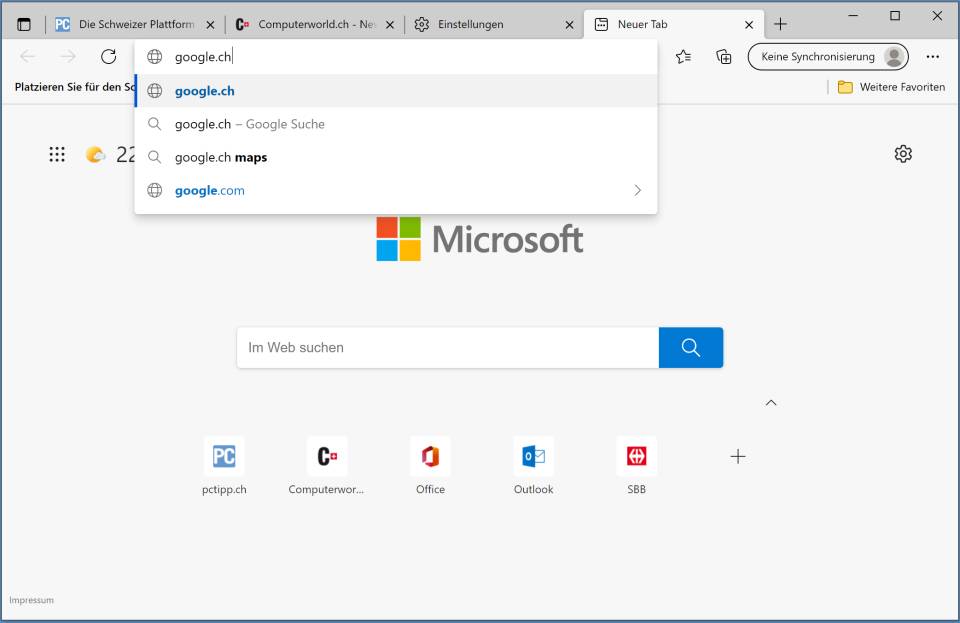Select google.ch maps search suggestion
The image size is (960, 623).
396,157
